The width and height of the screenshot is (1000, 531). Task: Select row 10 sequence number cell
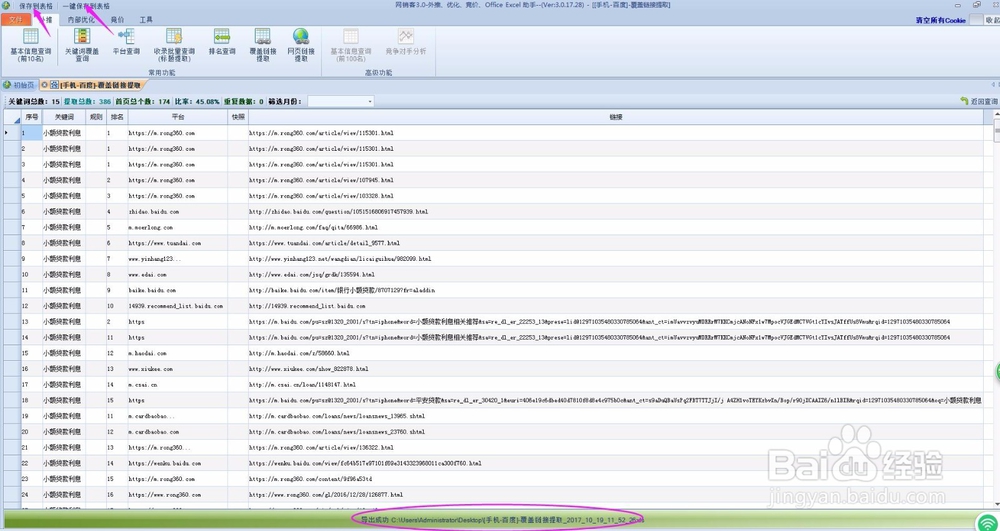click(x=31, y=275)
